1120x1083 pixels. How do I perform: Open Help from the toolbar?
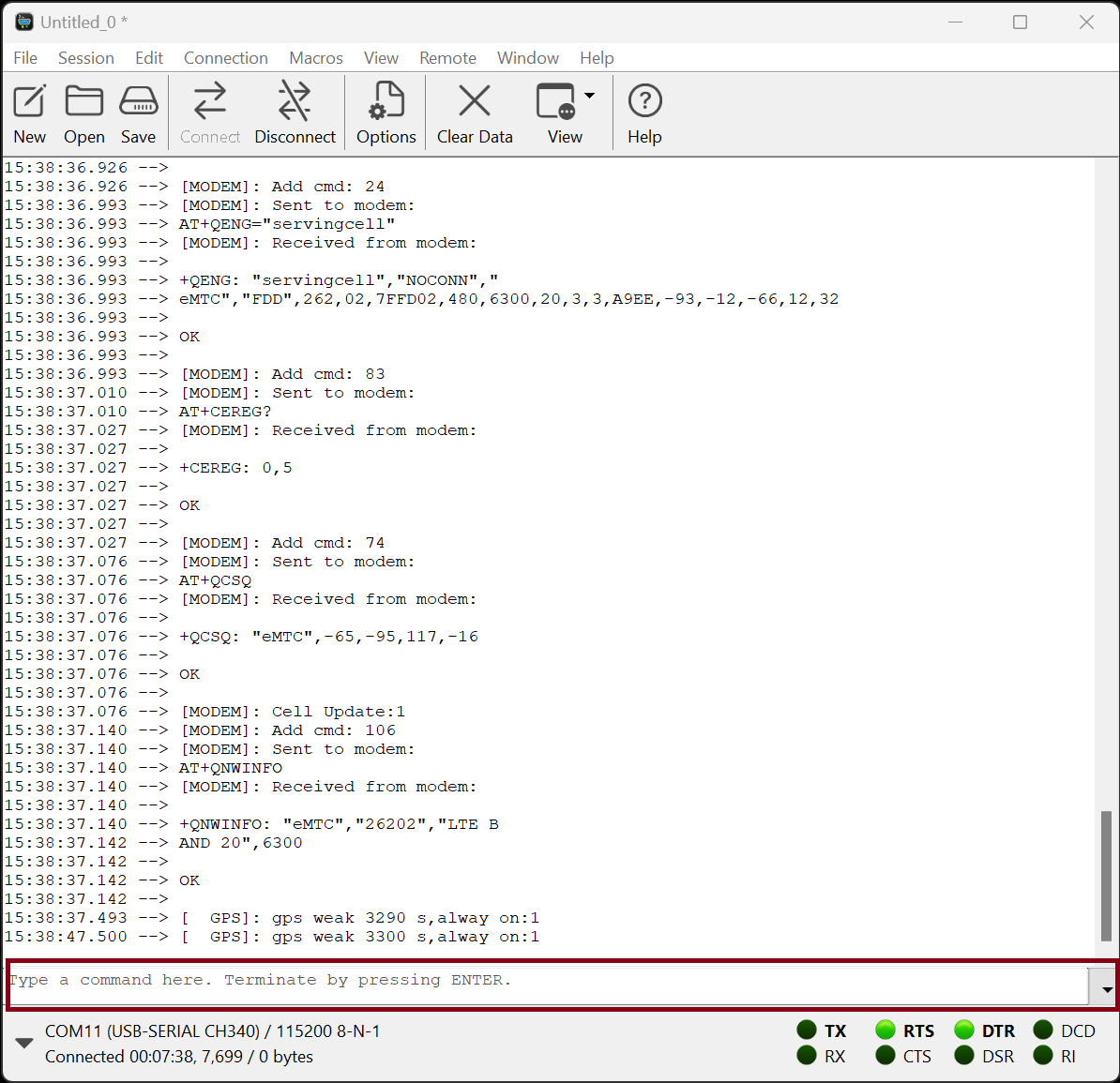(644, 102)
